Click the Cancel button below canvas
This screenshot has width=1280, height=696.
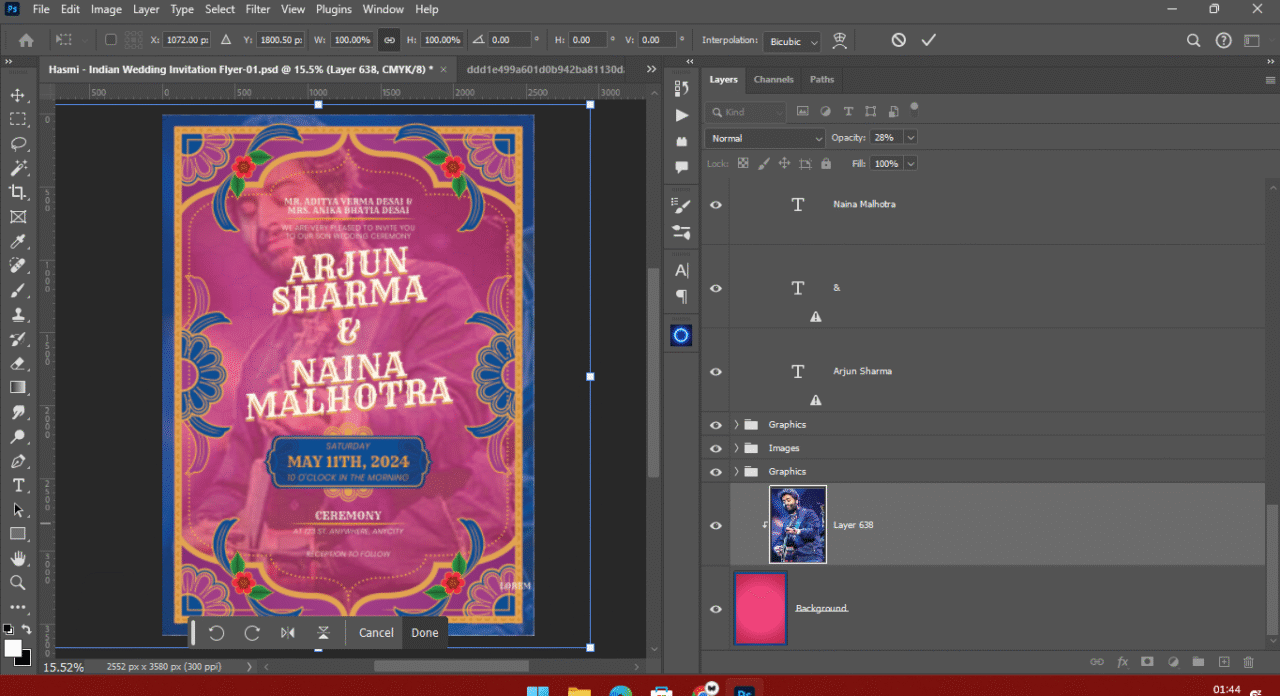(376, 633)
